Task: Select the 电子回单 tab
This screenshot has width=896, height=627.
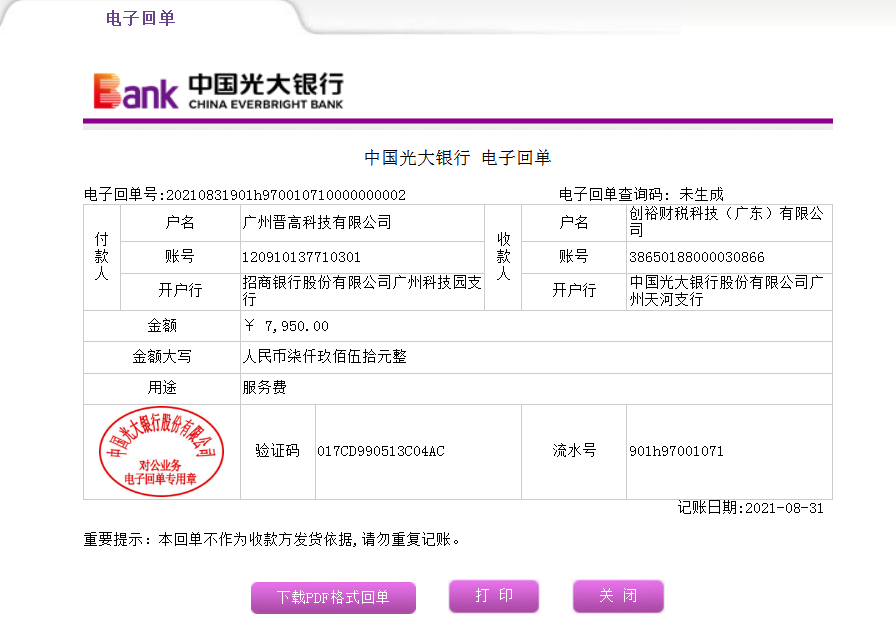Action: 141,18
